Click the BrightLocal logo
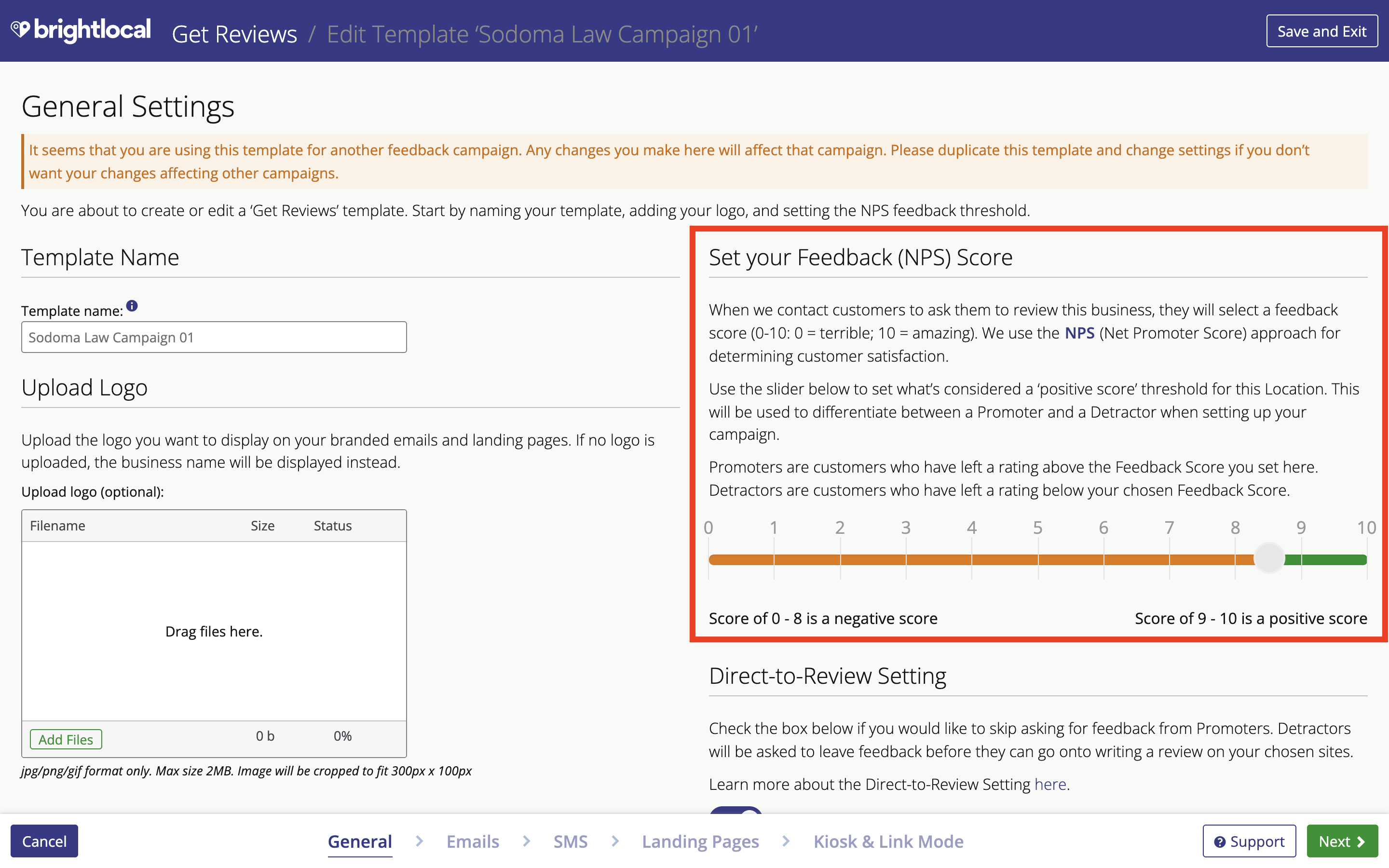 point(81,30)
